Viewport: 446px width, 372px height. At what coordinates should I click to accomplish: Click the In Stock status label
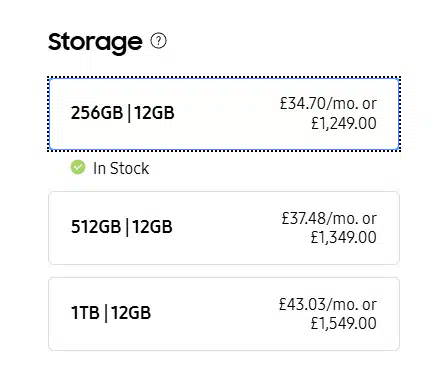tap(121, 168)
